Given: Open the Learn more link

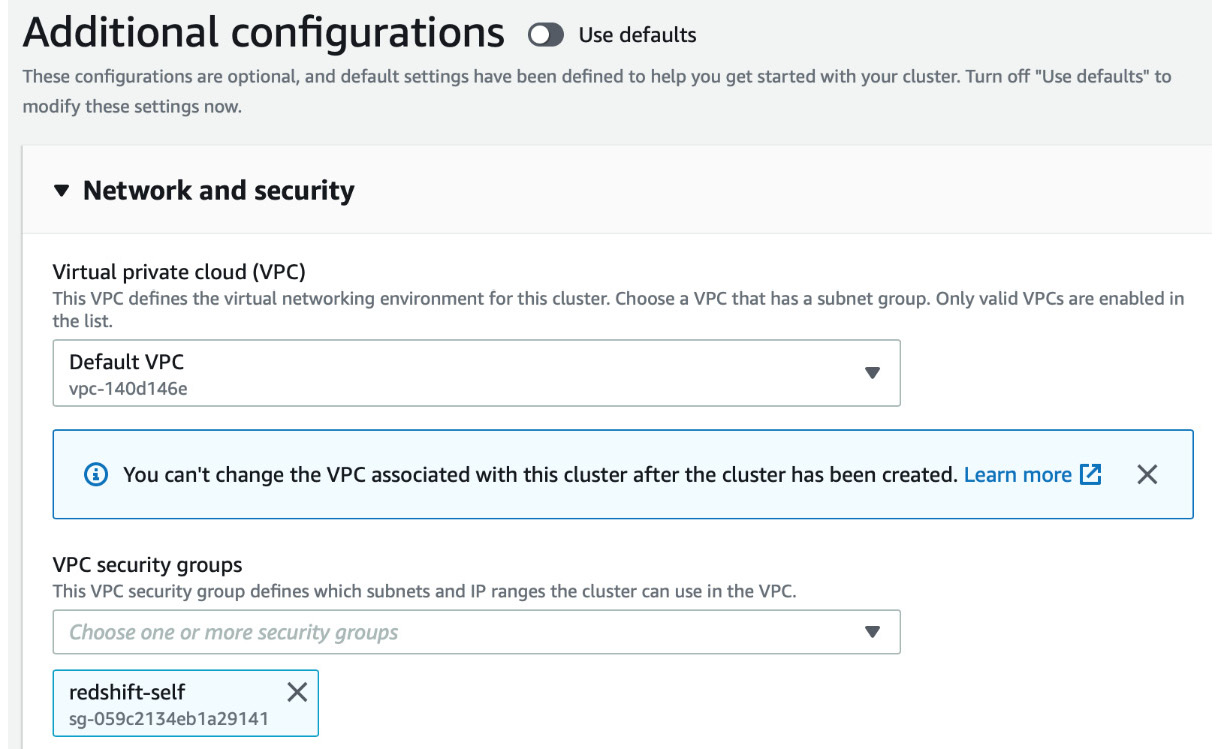Looking at the screenshot, I should 1018,475.
